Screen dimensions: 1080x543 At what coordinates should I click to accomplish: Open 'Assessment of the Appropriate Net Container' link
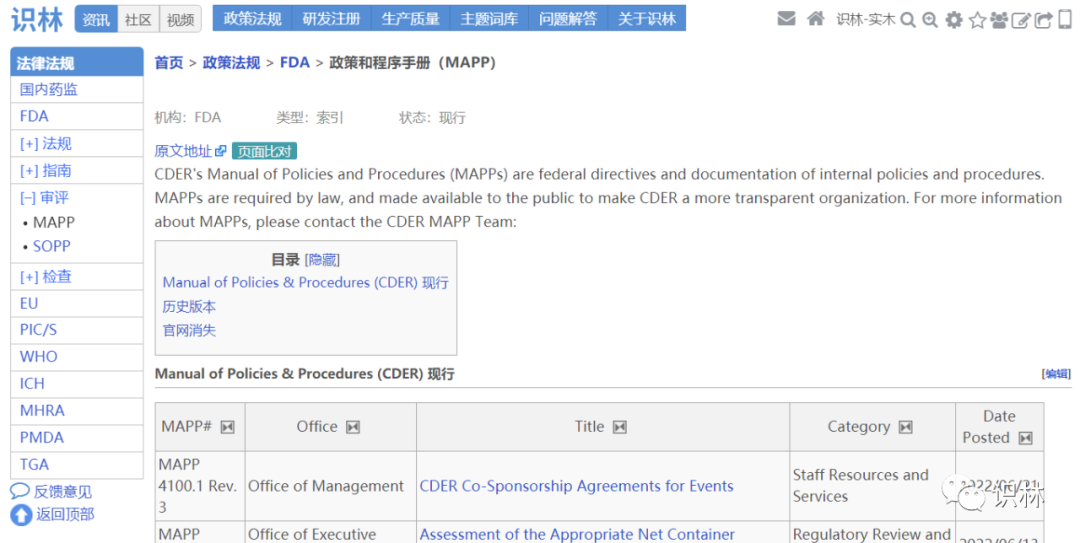[x=577, y=534]
